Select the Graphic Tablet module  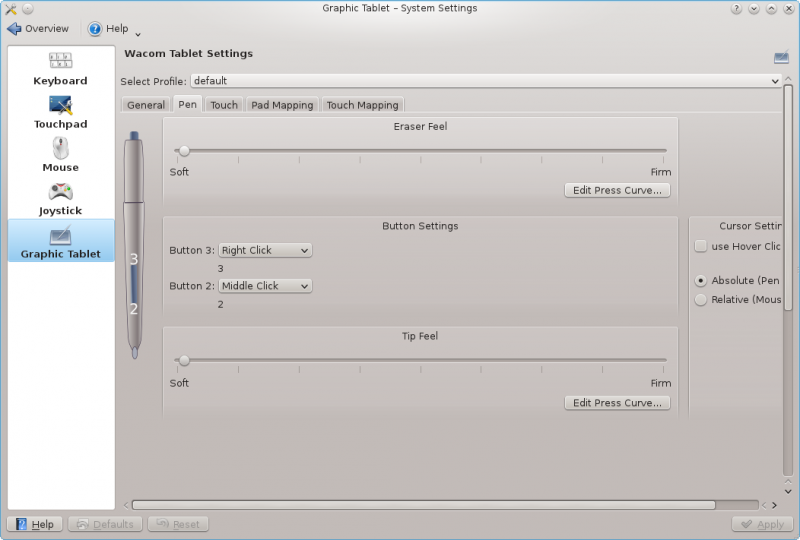(x=61, y=241)
